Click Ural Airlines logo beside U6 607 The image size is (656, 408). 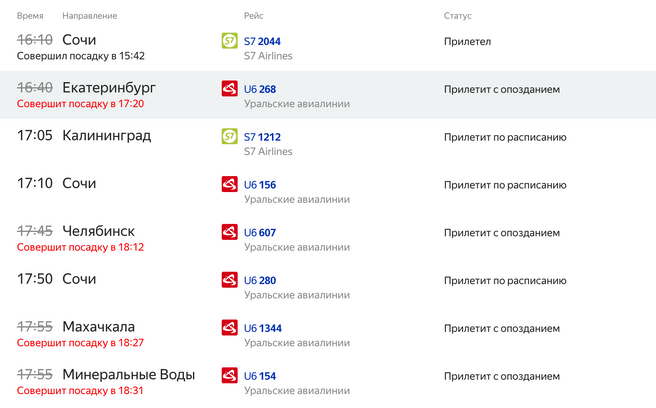229,232
